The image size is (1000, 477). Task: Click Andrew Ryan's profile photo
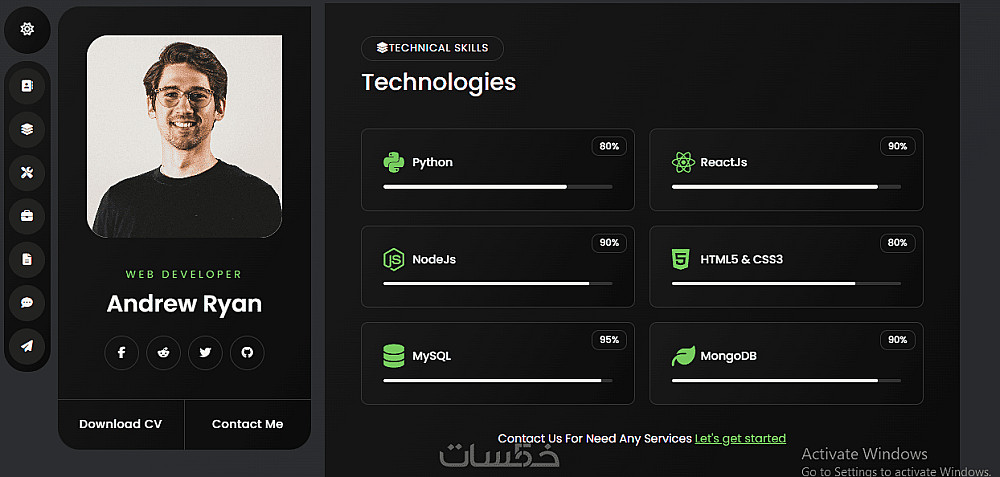[x=184, y=137]
